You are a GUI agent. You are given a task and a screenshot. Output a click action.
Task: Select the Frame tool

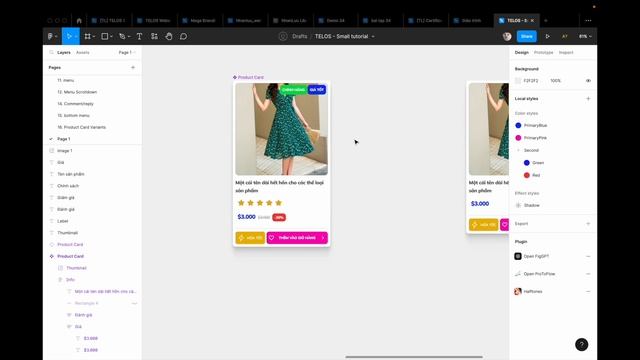(x=87, y=36)
